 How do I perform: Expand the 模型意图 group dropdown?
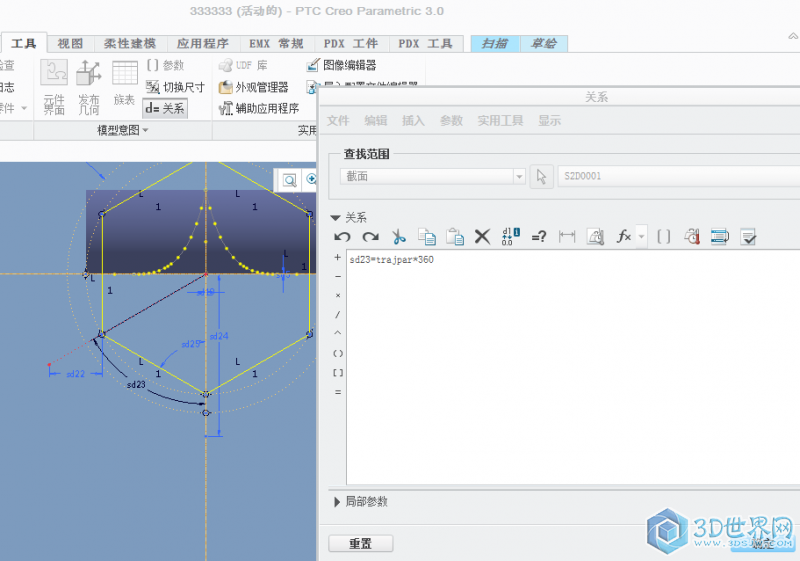tap(123, 131)
